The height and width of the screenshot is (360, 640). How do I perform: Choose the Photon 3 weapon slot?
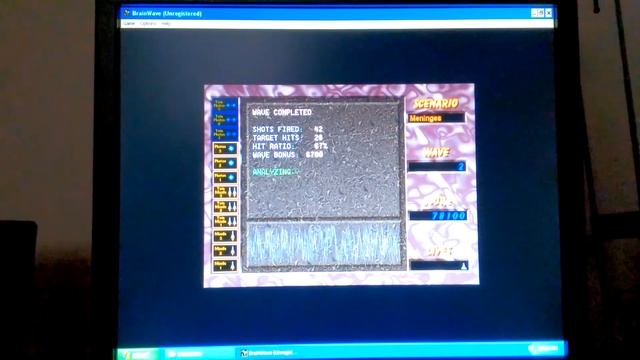224,149
